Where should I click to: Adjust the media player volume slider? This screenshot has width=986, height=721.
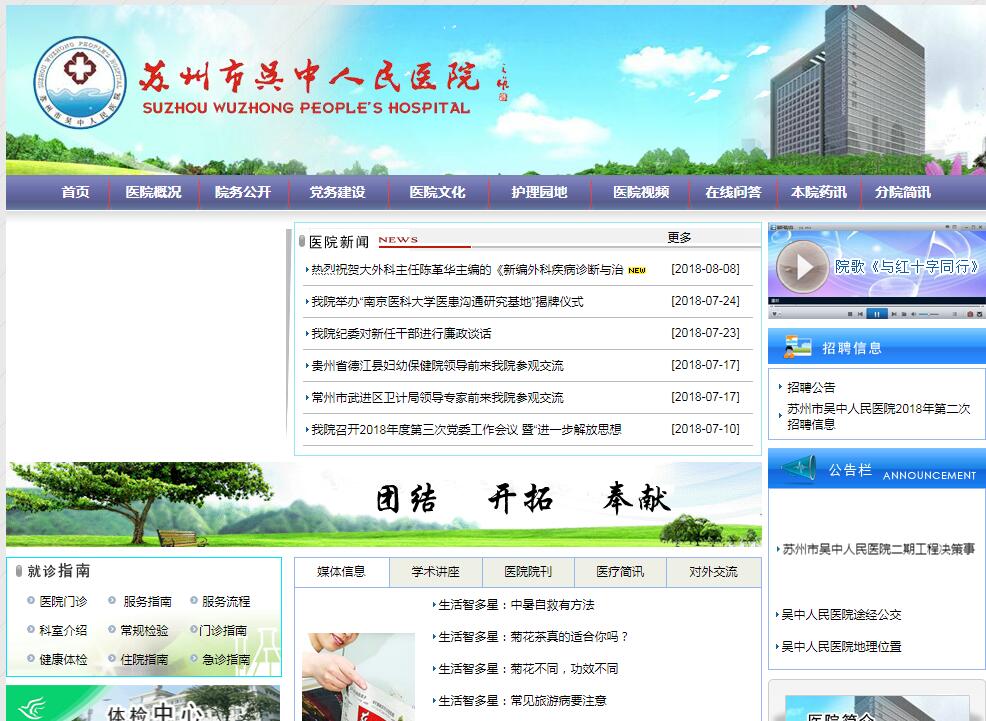point(929,314)
